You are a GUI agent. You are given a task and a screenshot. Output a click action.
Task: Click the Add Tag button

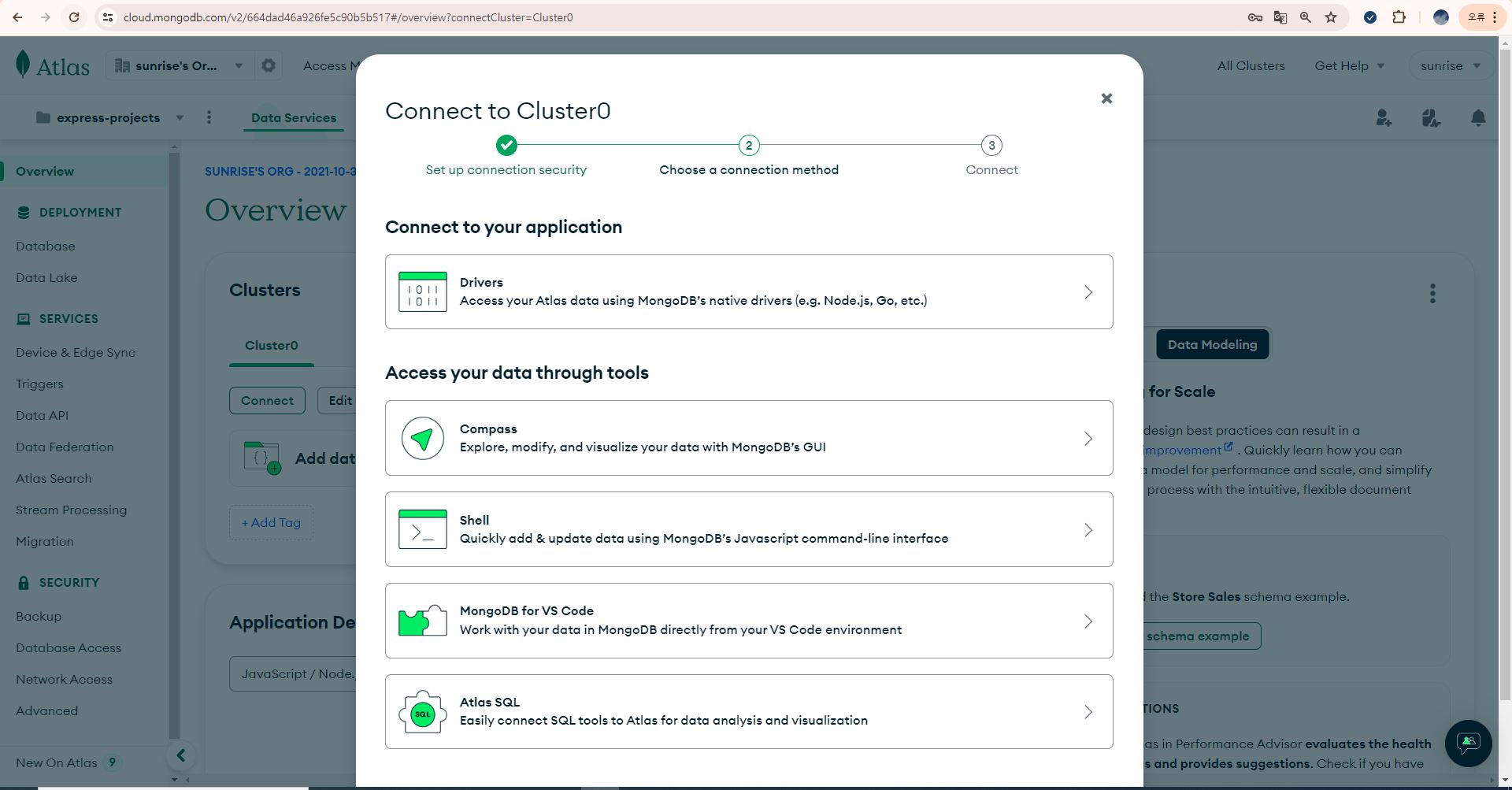(x=271, y=522)
